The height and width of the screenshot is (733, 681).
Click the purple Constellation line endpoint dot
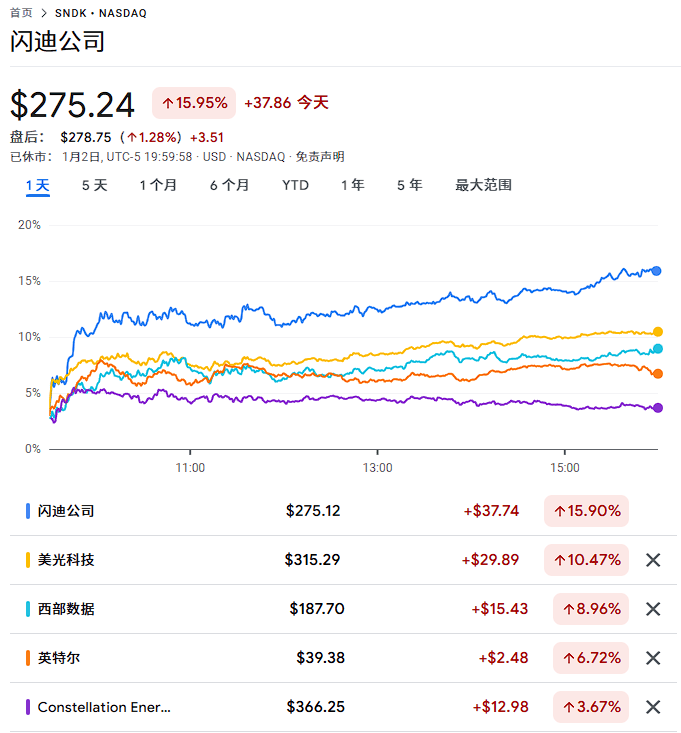pos(657,408)
